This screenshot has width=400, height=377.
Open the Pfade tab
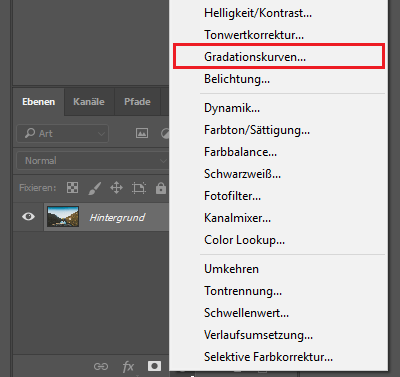pos(137,102)
